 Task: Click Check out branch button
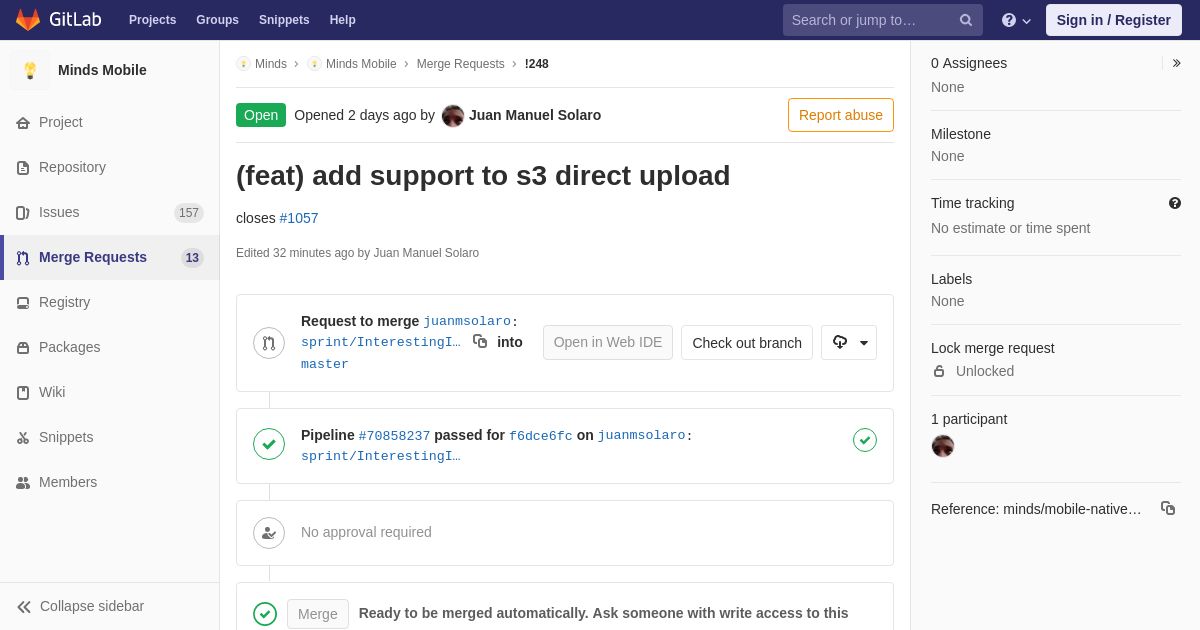click(747, 343)
